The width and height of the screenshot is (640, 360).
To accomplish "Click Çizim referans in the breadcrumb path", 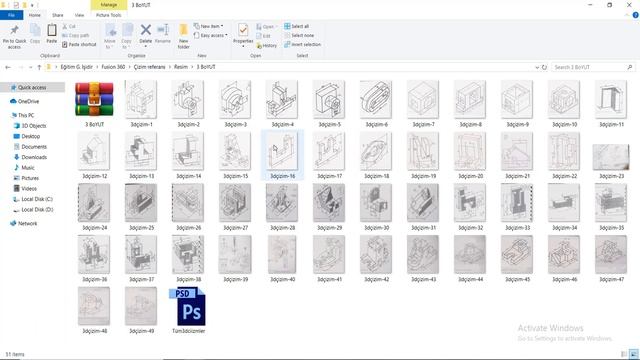I will (149, 67).
